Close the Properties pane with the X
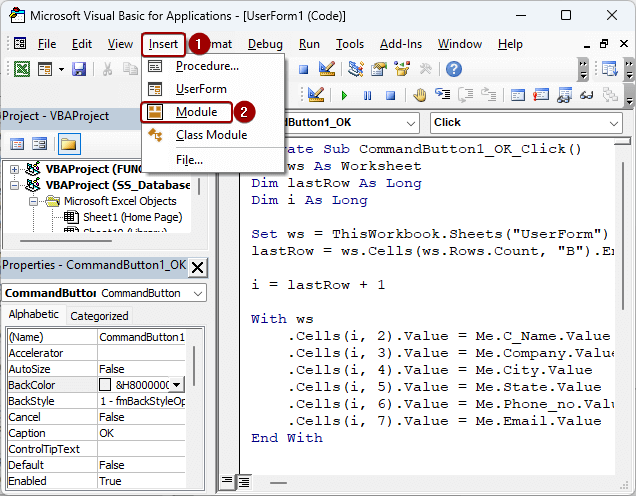Image resolution: width=636 pixels, height=496 pixels. tap(198, 268)
